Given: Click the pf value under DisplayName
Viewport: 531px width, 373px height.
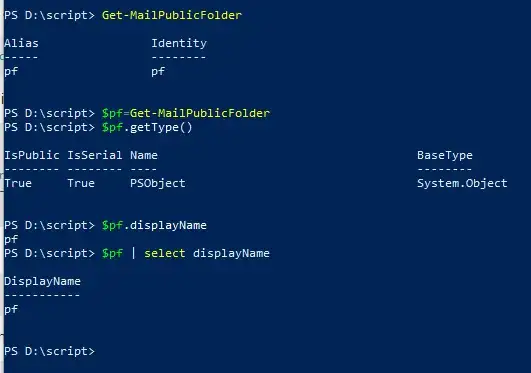Looking at the screenshot, I should coord(11,310).
